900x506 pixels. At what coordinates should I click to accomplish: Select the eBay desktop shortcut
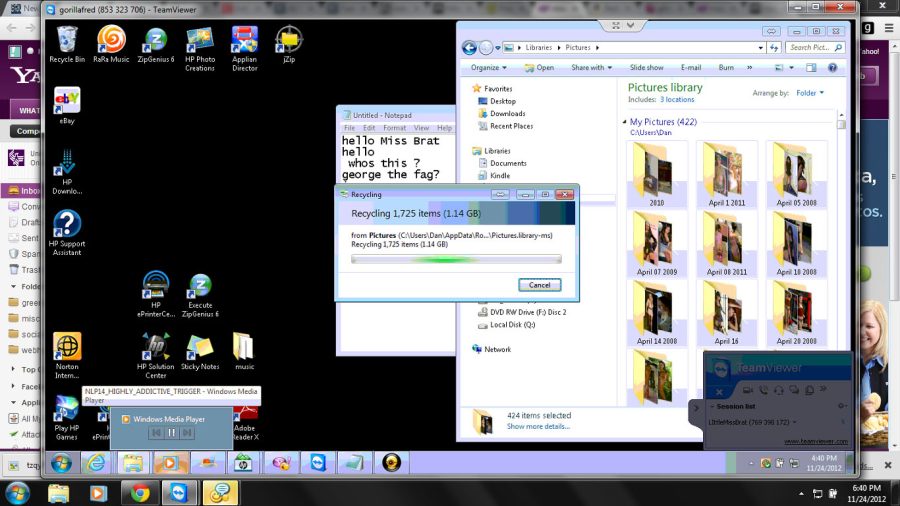(x=67, y=106)
